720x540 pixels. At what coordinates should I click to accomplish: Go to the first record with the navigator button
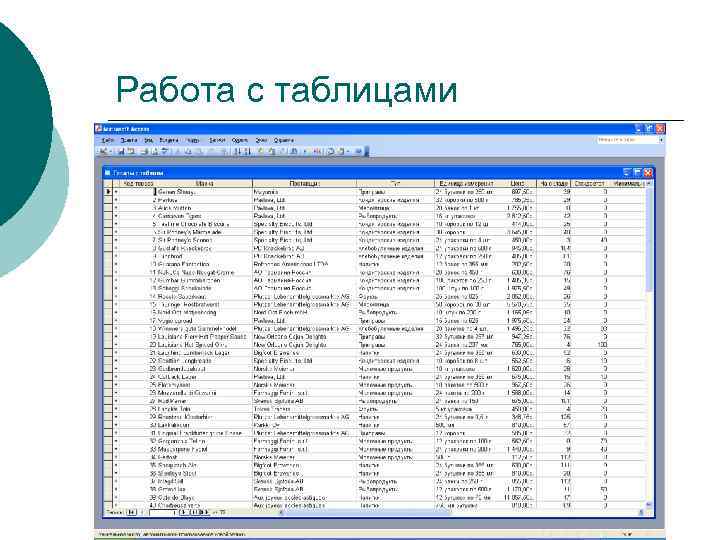(x=131, y=512)
